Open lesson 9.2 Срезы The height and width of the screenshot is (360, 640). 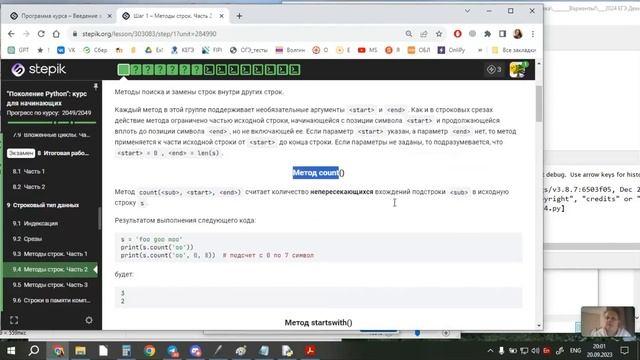tap(27, 239)
